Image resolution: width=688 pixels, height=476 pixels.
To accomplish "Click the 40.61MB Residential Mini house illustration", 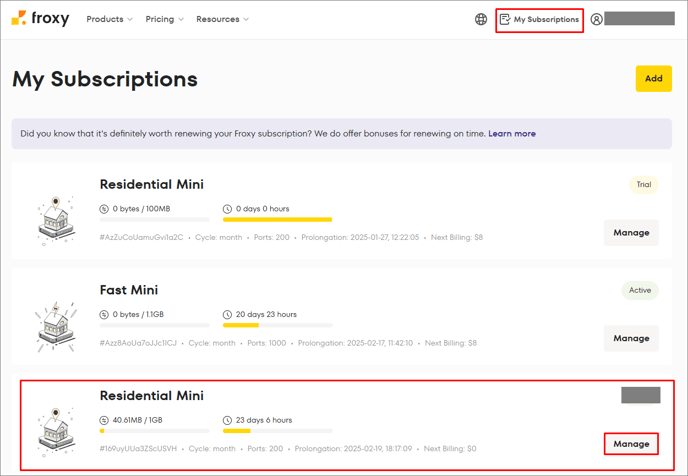I will point(56,432).
